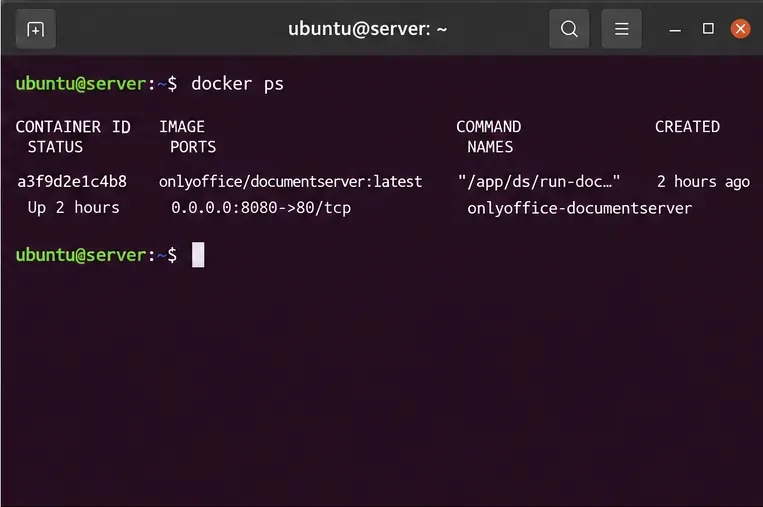Select the IMAGE column header

(x=182, y=127)
